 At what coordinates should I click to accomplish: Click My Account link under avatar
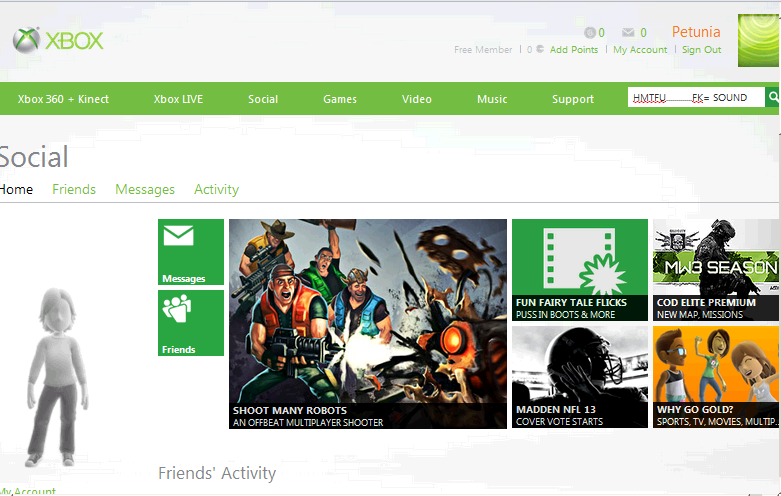[x=28, y=491]
